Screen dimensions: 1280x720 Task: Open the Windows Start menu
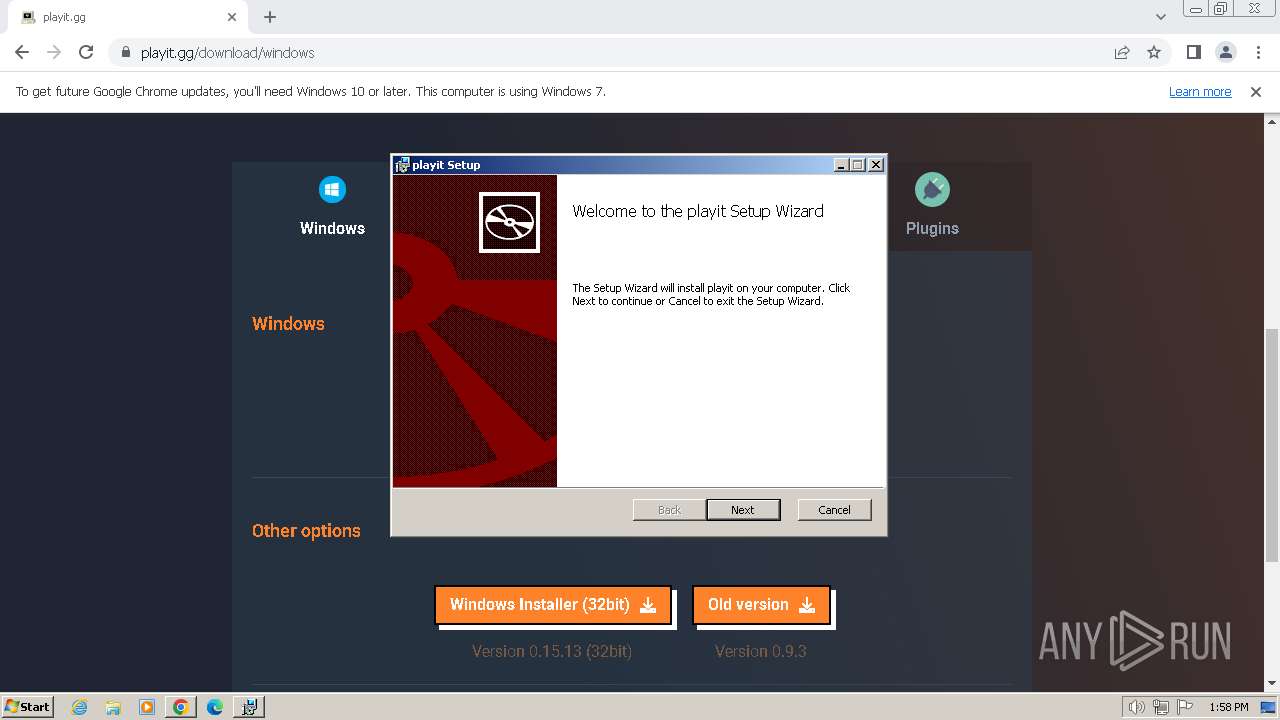tap(27, 707)
